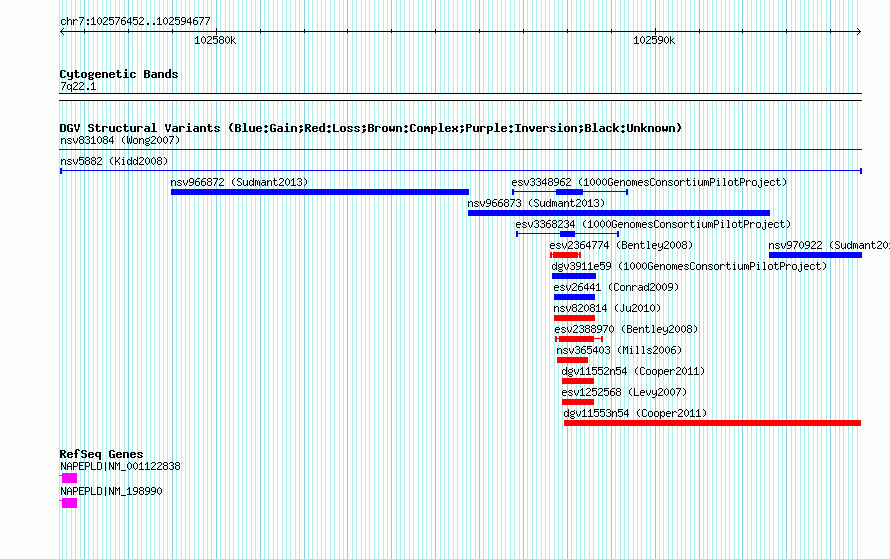Select the nsv5882 (Kidd2008) variant label
This screenshot has height=559, width=890.
(x=114, y=161)
